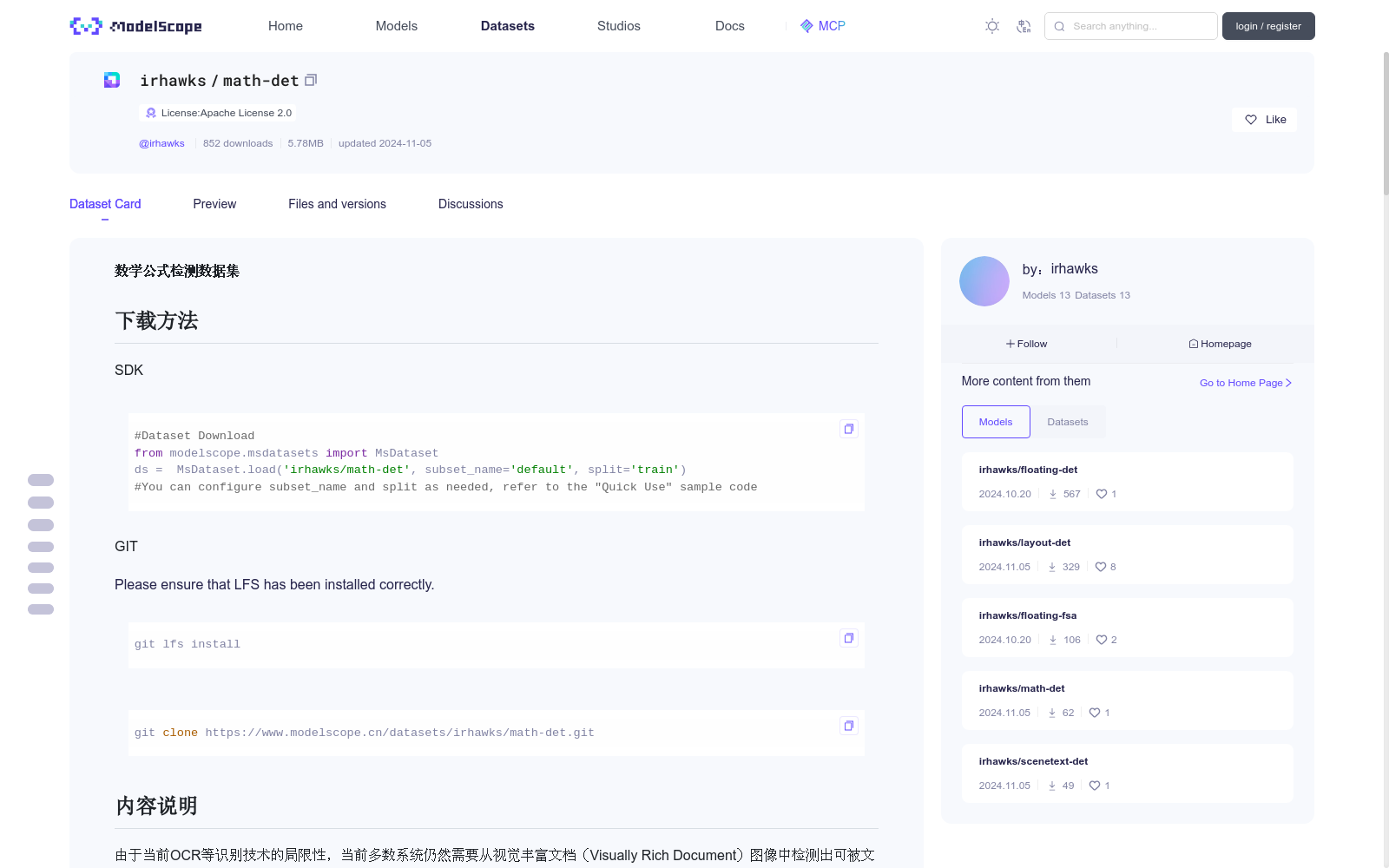Copy the dataset name irhawks/math-det
The height and width of the screenshot is (868, 1389).
pyautogui.click(x=311, y=80)
